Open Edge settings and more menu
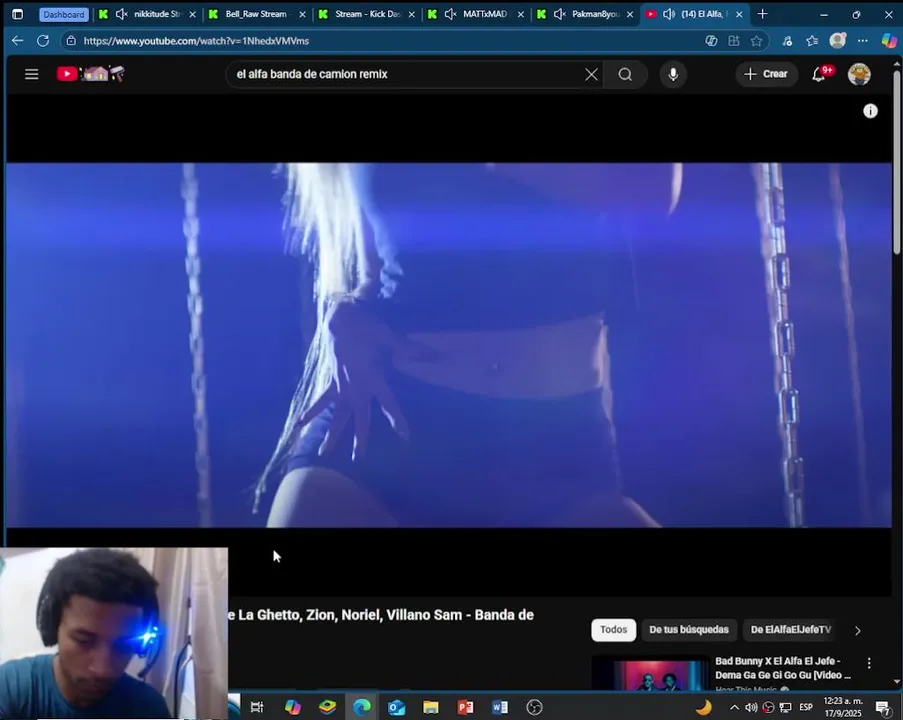This screenshot has width=903, height=720. 862,41
